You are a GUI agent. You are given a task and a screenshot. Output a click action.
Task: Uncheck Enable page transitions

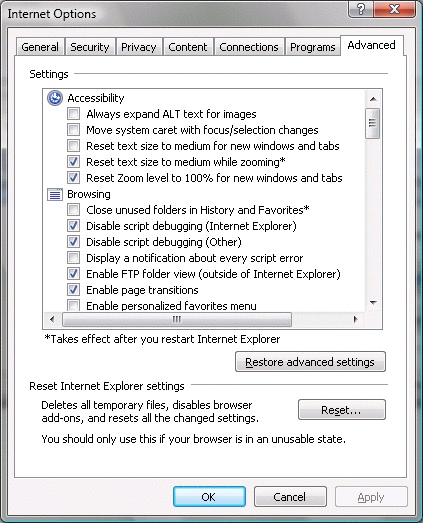(x=73, y=290)
